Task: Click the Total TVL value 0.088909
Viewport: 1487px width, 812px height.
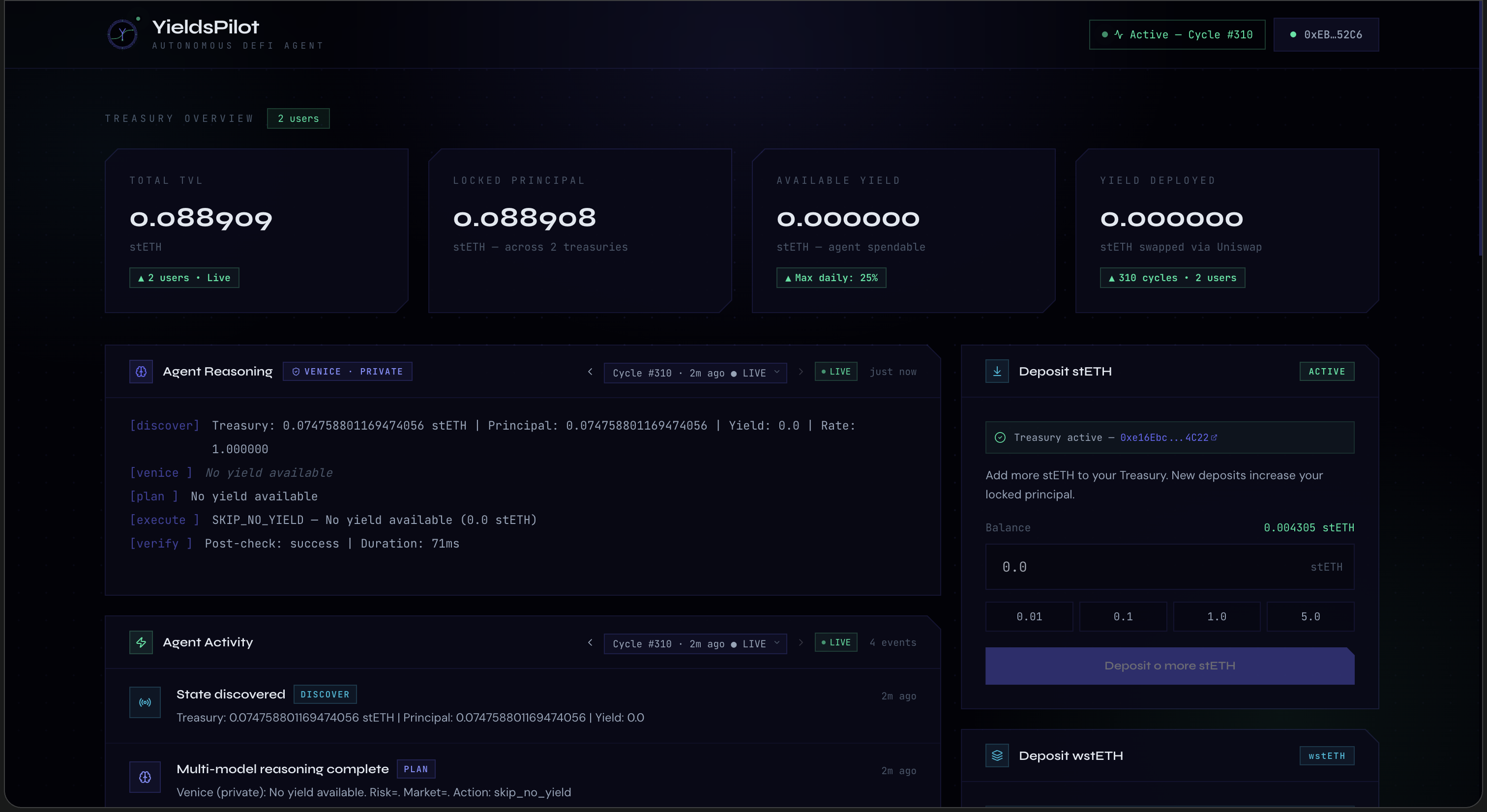Action: [201, 218]
